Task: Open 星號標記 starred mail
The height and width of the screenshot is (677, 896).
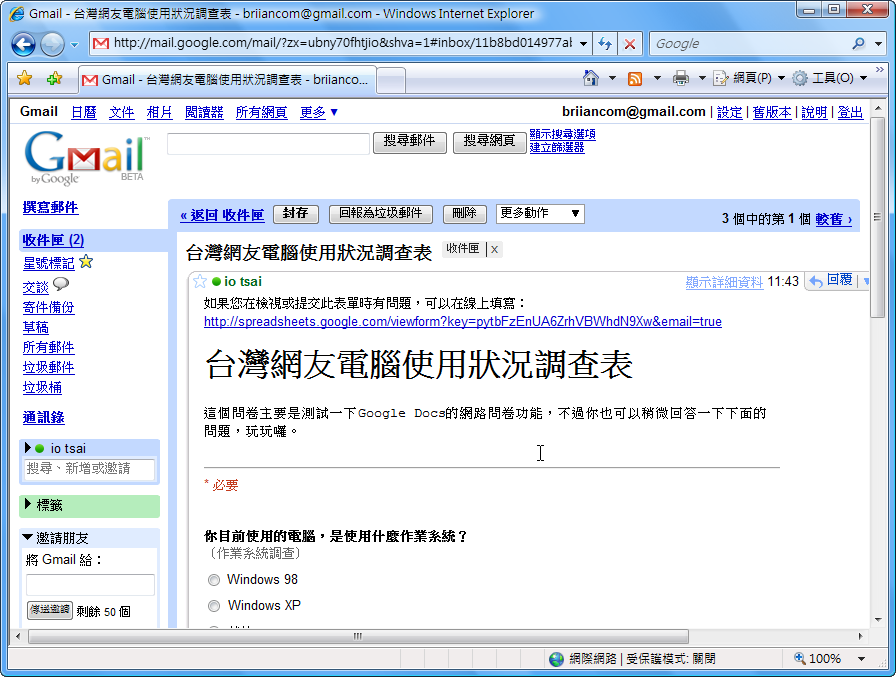Action: click(49, 263)
